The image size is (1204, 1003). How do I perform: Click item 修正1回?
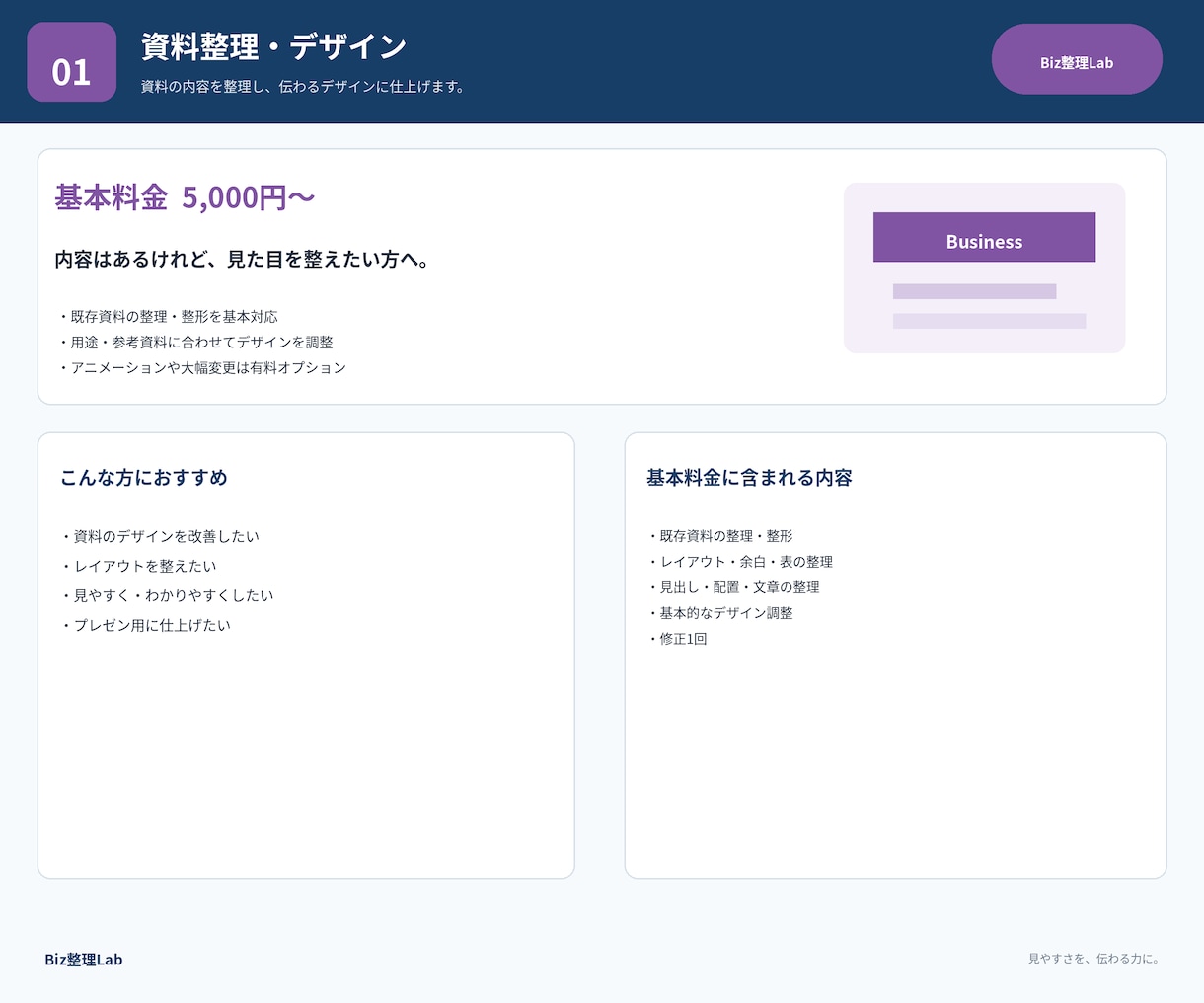pyautogui.click(x=677, y=639)
